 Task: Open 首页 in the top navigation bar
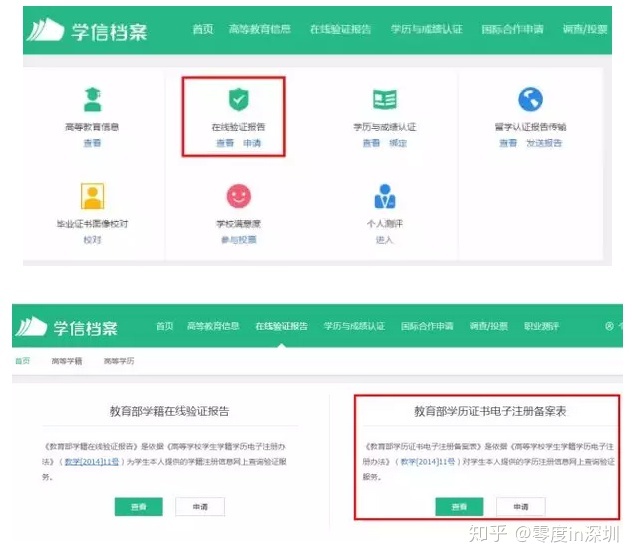point(202,29)
